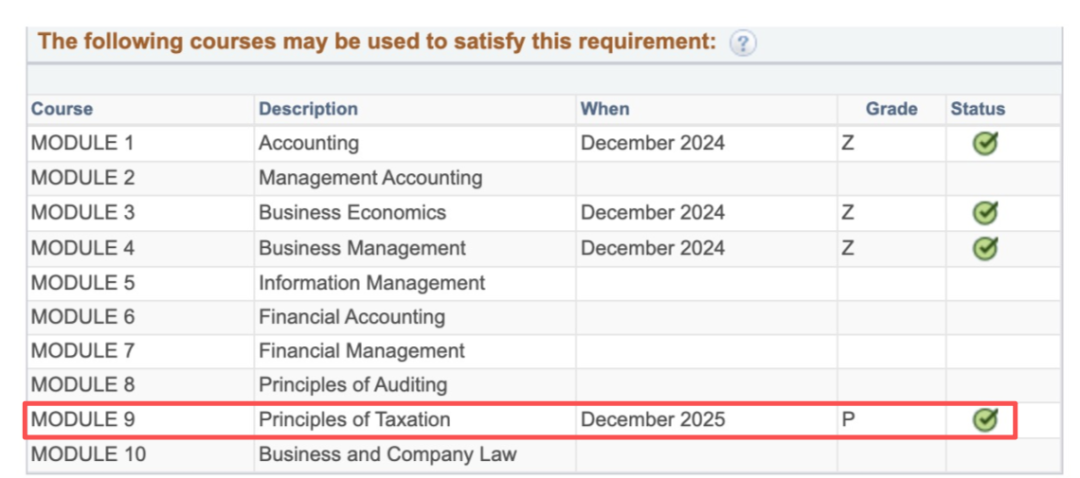Image resolution: width=1080 pixels, height=478 pixels.
Task: Select the Management Accounting description
Action: [370, 178]
